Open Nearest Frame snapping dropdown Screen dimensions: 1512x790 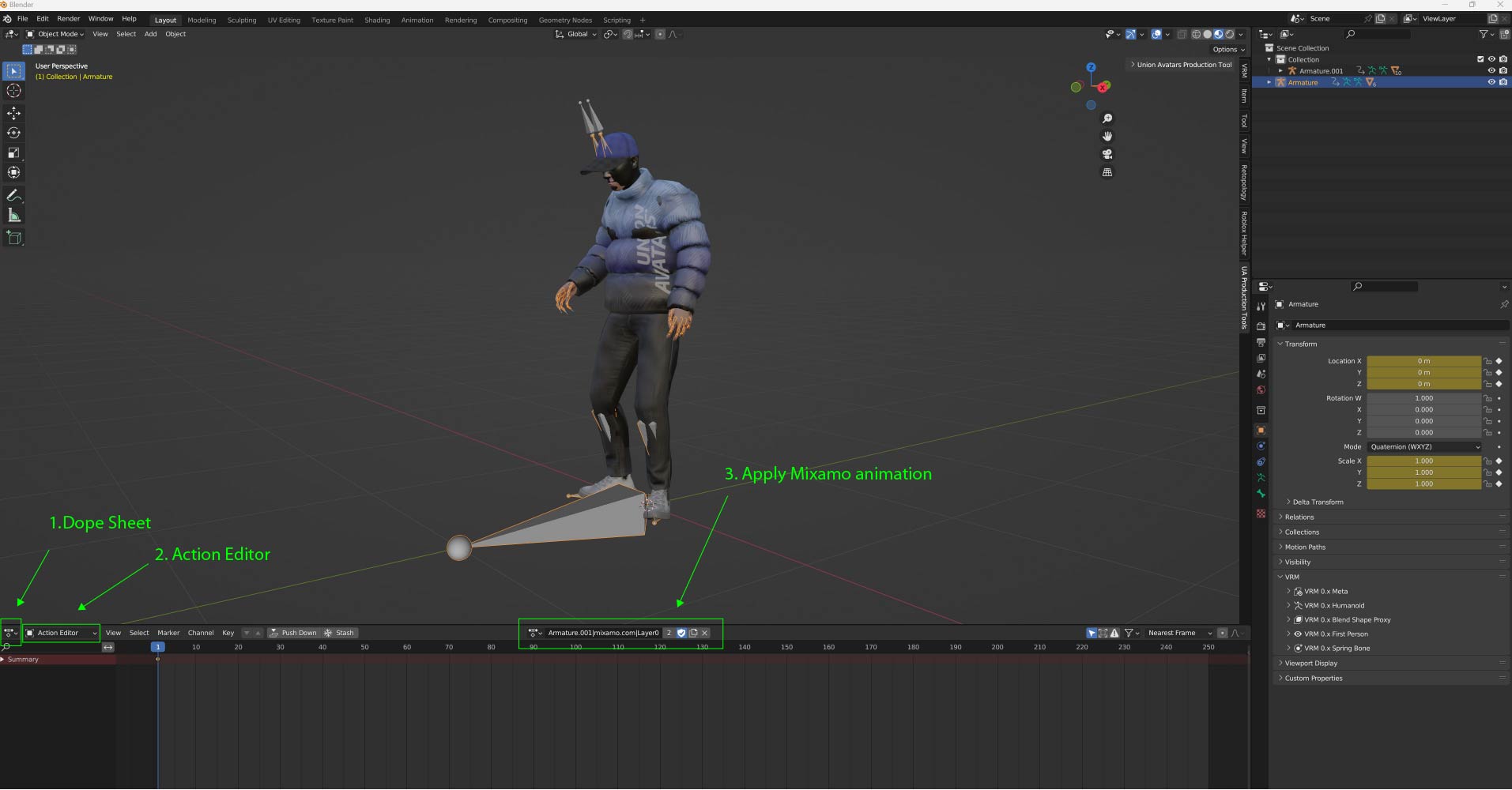coord(1178,633)
